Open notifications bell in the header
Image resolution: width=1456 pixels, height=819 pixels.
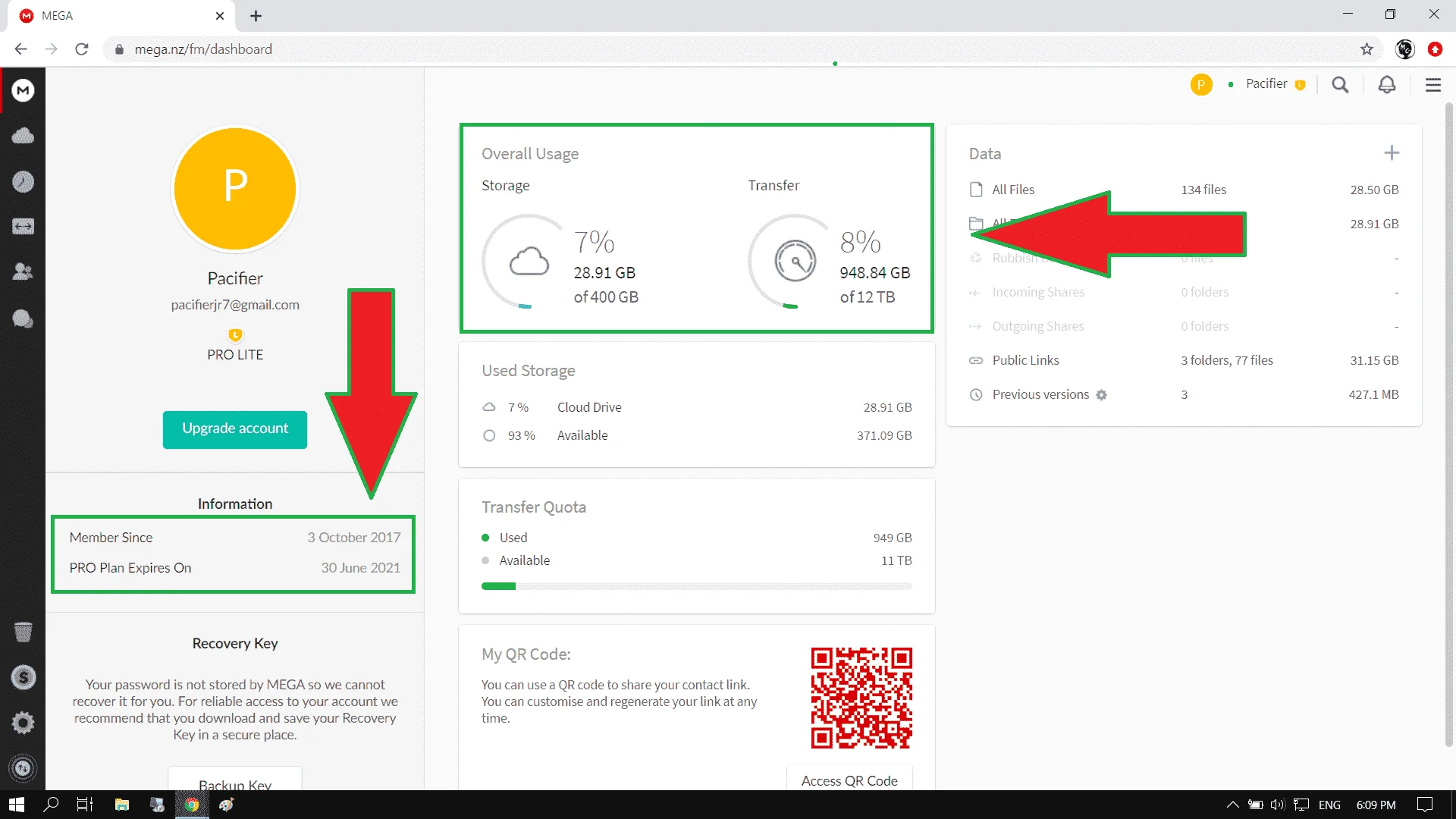[1387, 85]
